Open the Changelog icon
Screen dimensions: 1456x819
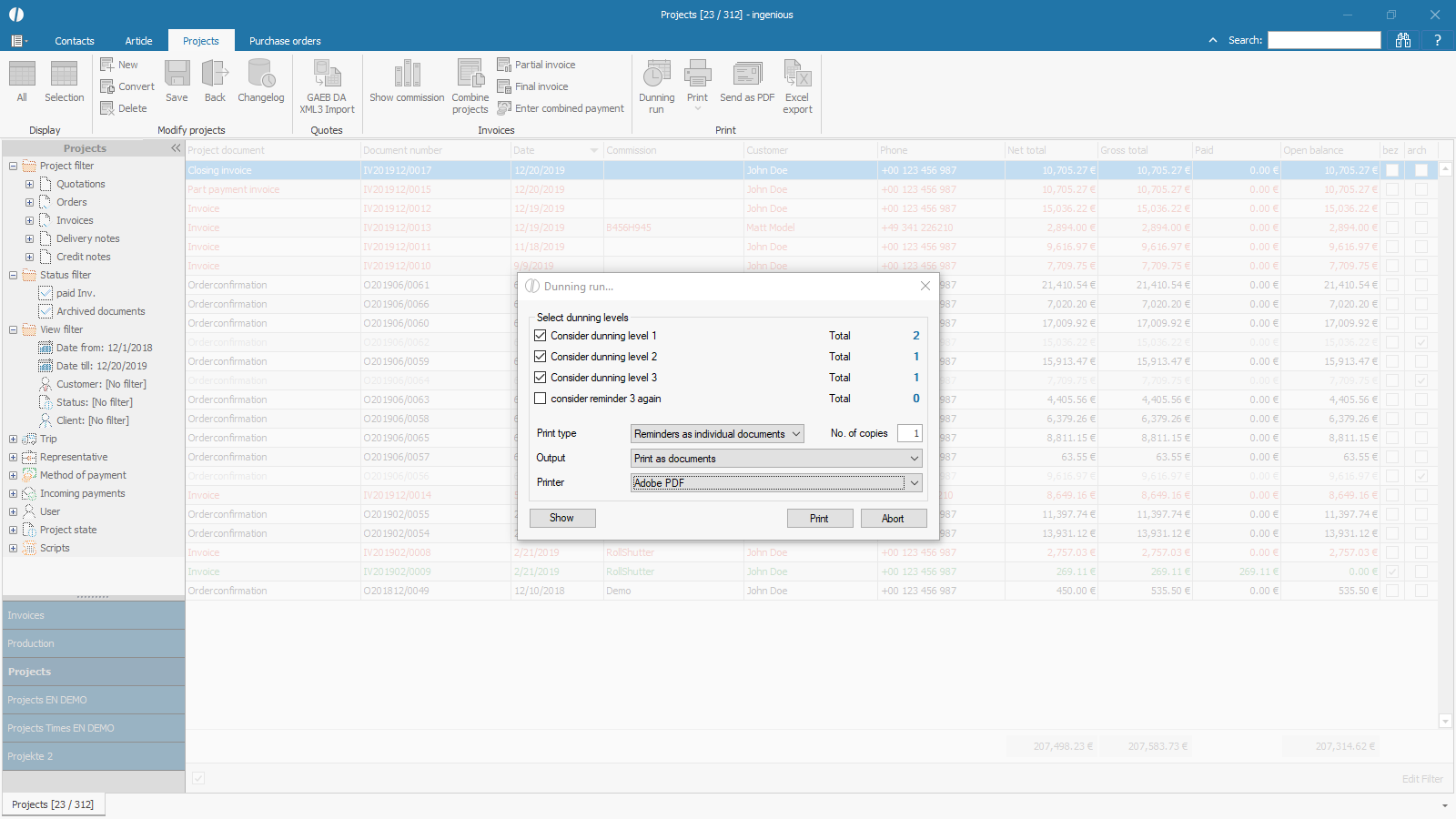point(261,75)
